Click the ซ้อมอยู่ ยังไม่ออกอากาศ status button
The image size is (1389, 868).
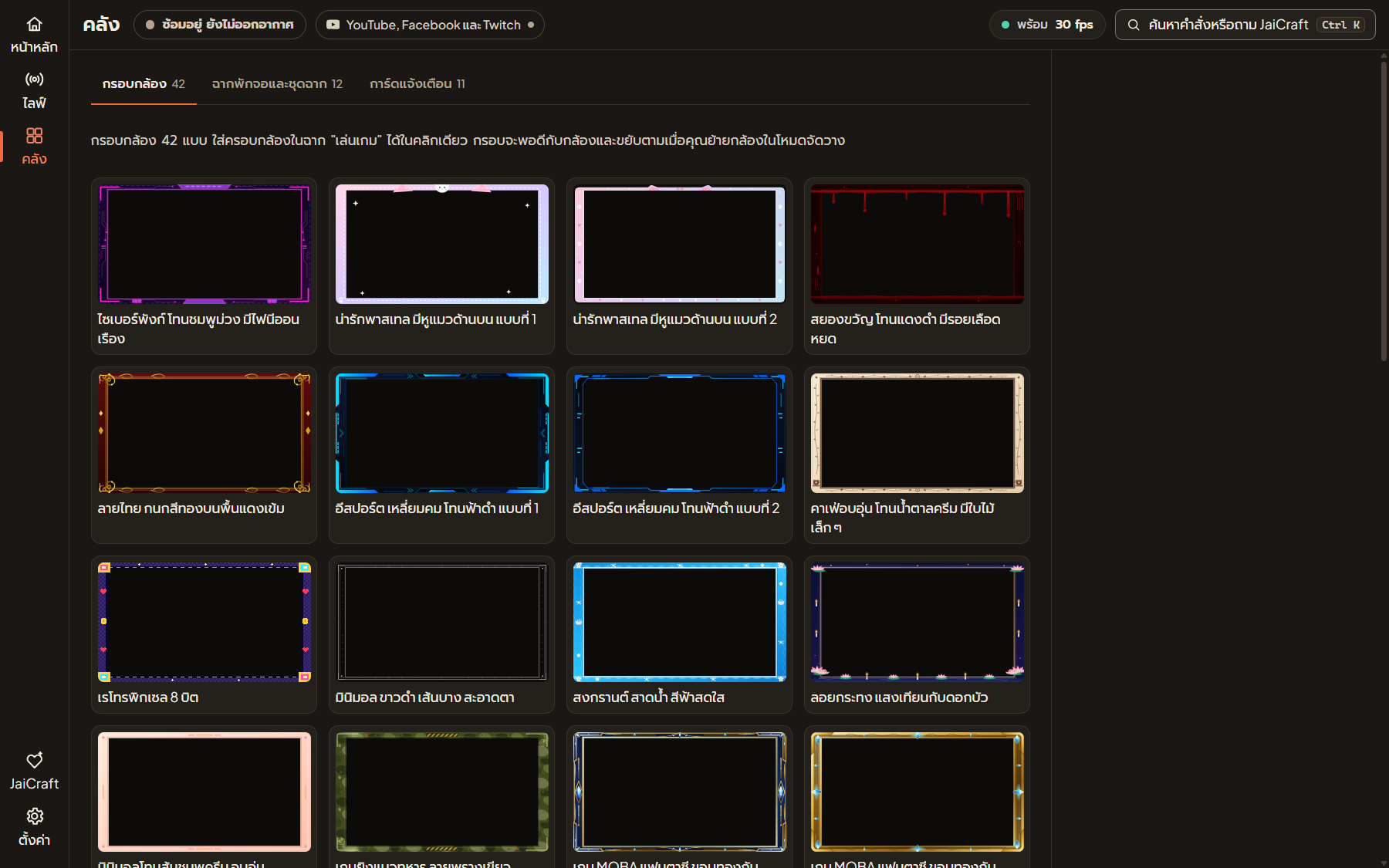point(220,25)
